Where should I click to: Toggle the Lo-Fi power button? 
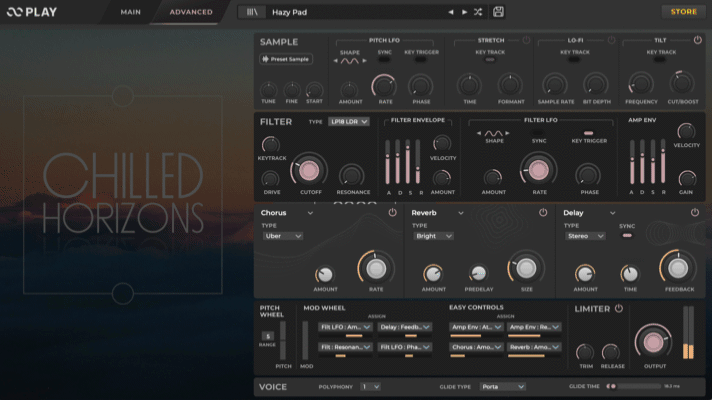click(612, 40)
